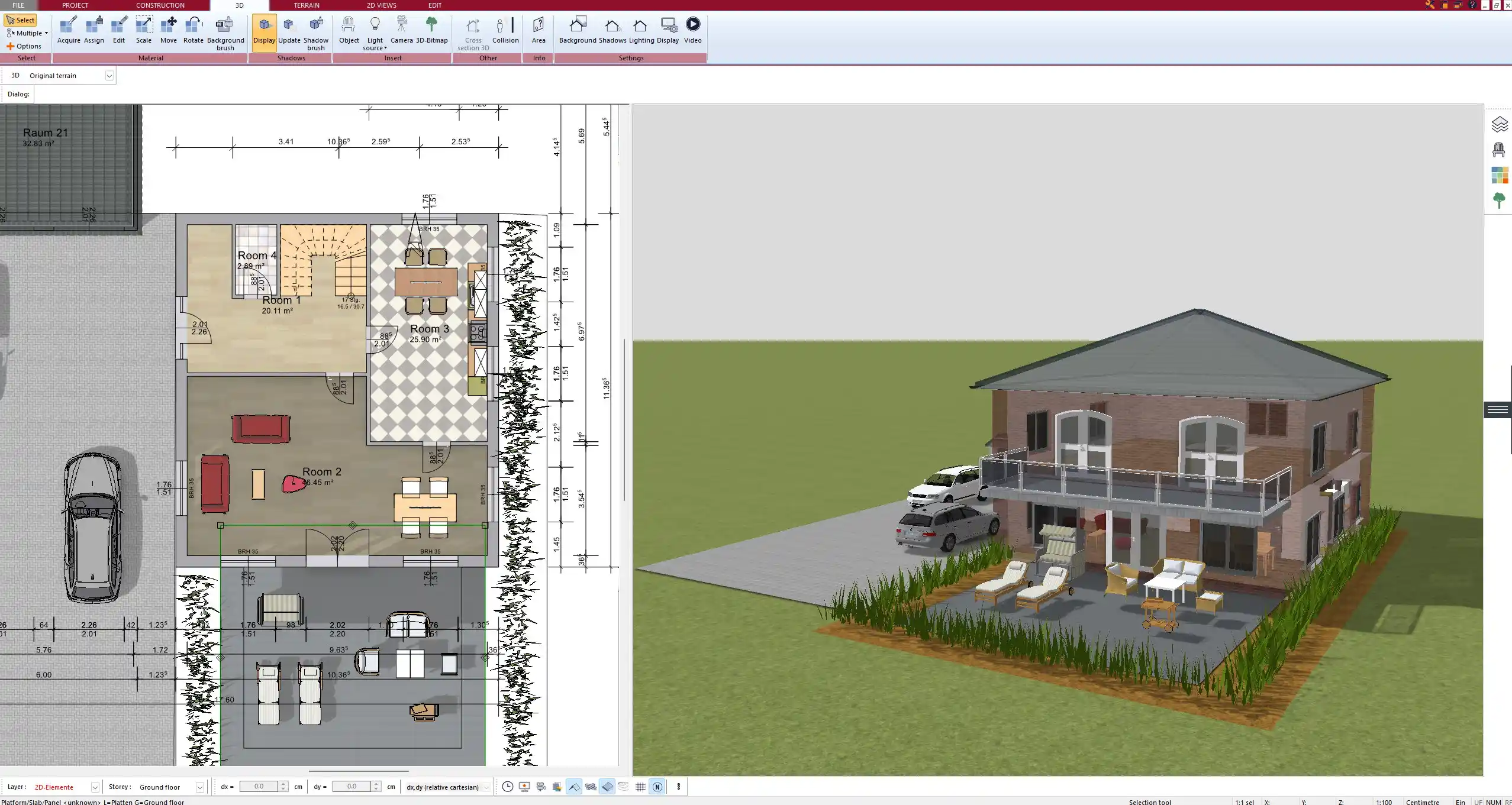
Task: Click the material colors sidebar swatch icon
Action: (1499, 175)
